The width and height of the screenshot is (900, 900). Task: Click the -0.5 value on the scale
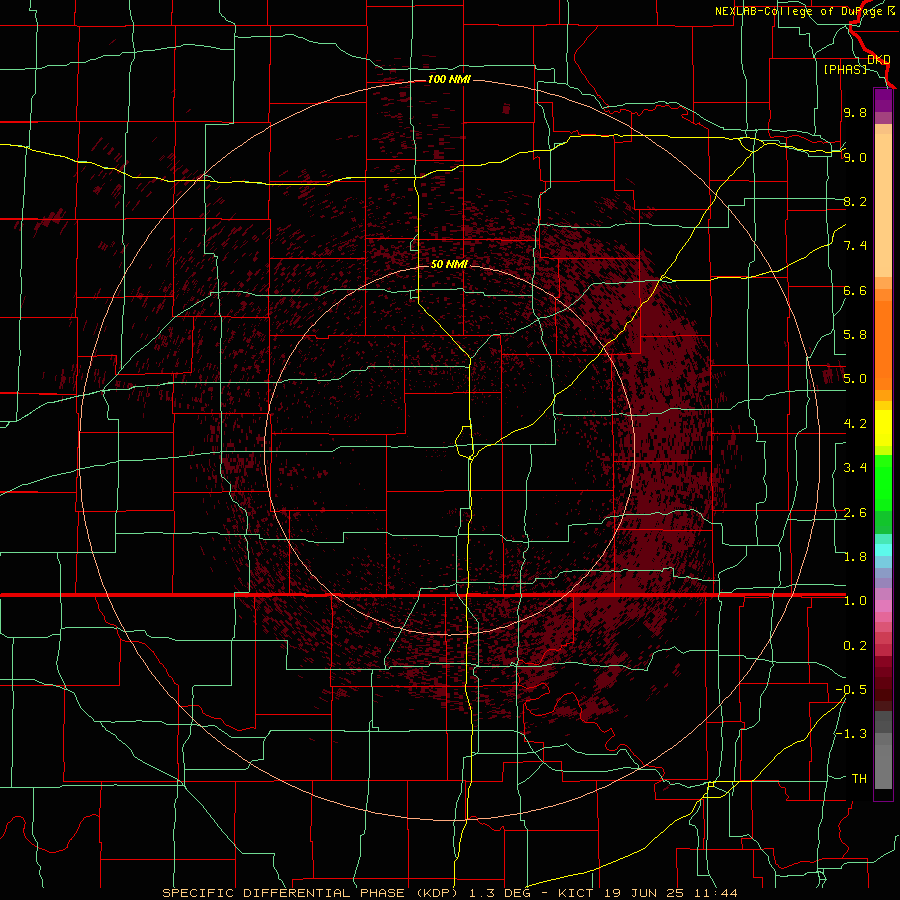point(851,690)
